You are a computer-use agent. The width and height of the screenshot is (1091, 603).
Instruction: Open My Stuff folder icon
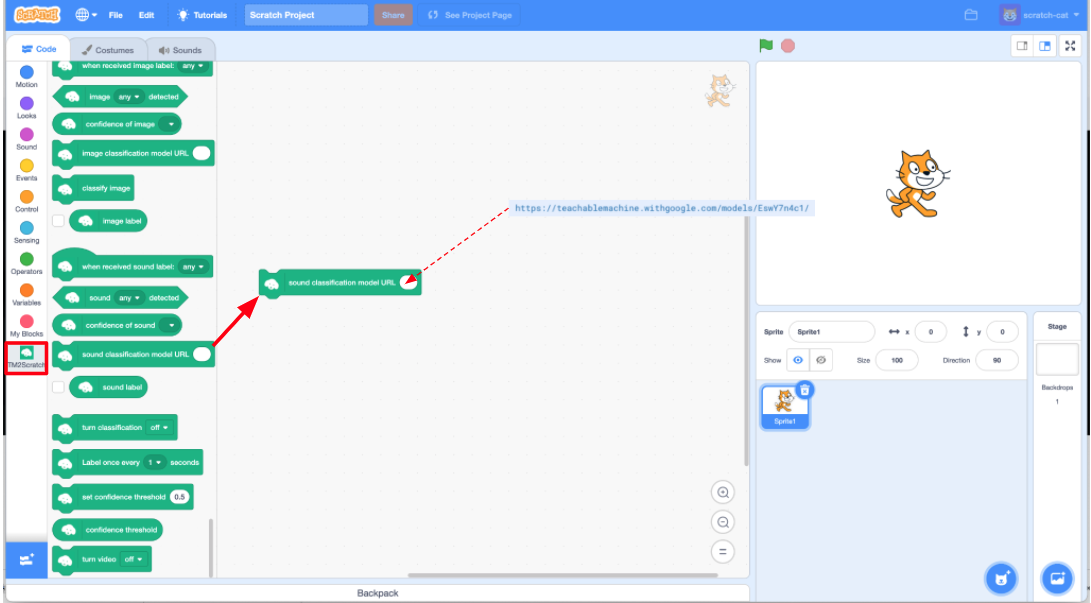pyautogui.click(x=971, y=15)
